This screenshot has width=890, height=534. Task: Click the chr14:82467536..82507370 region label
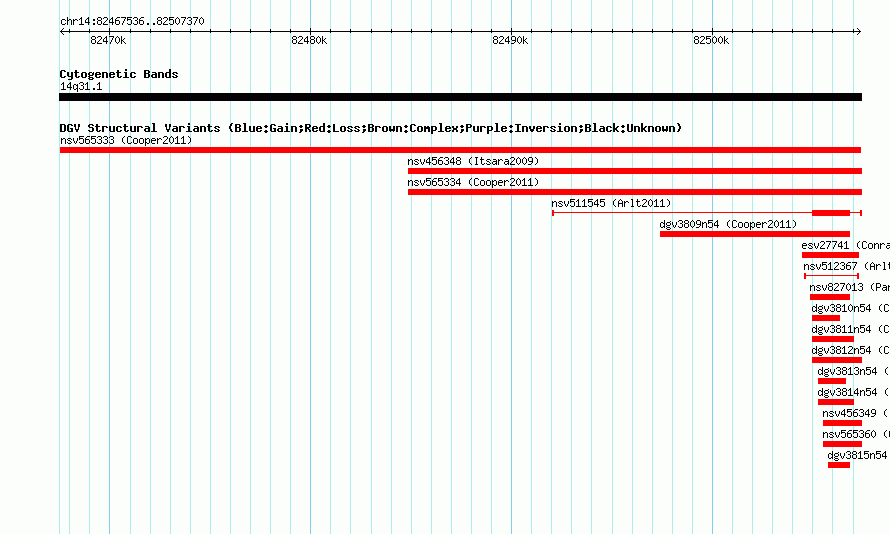coord(132,21)
